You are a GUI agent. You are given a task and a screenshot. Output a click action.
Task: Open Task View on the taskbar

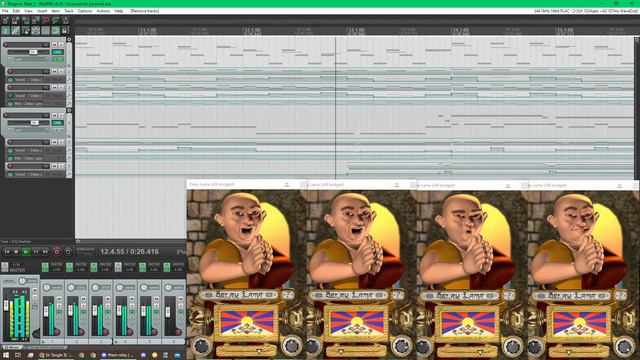(x=18, y=356)
